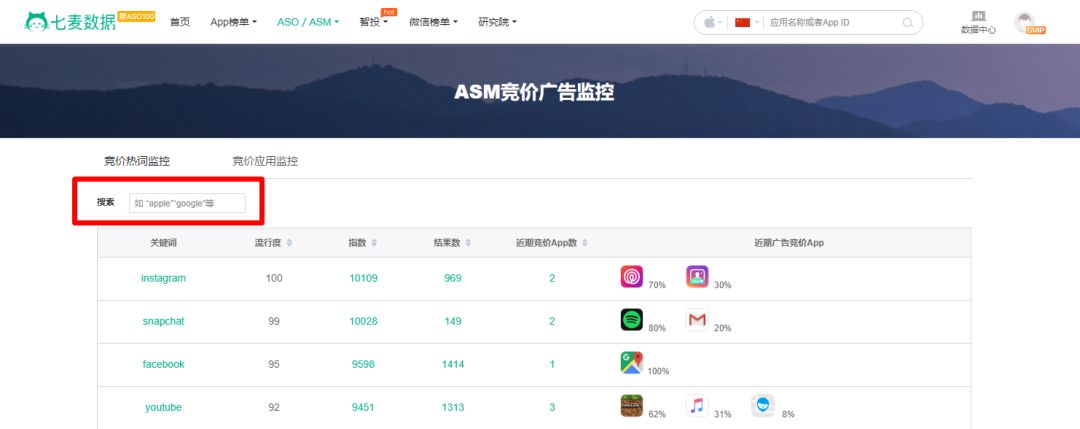Open the blue app icon with 8%
This screenshot has width=1080, height=429.
click(762, 406)
